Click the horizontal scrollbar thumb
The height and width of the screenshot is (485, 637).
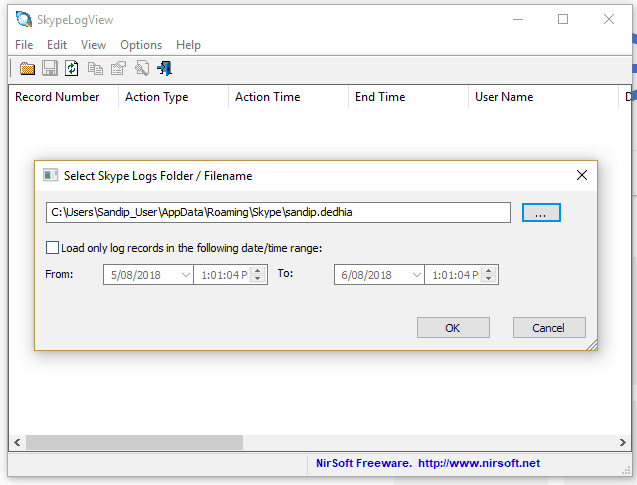click(134, 442)
